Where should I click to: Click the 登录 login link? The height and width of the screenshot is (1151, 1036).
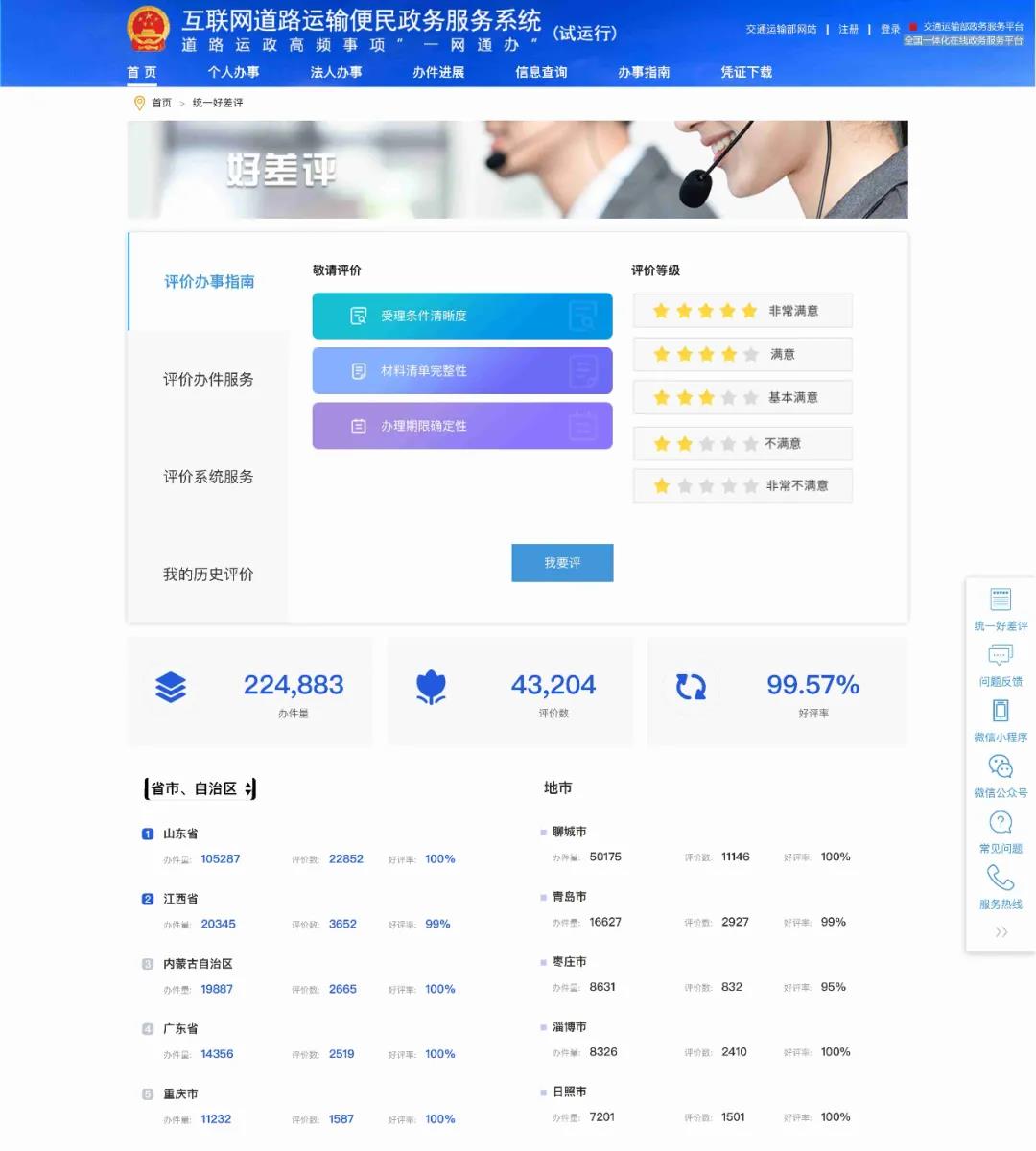(x=890, y=30)
